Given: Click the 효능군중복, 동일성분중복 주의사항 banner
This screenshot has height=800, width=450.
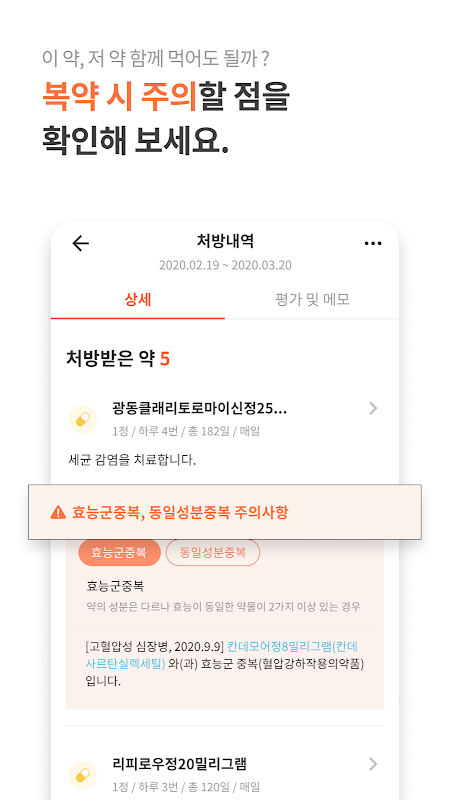Looking at the screenshot, I should pyautogui.click(x=224, y=512).
